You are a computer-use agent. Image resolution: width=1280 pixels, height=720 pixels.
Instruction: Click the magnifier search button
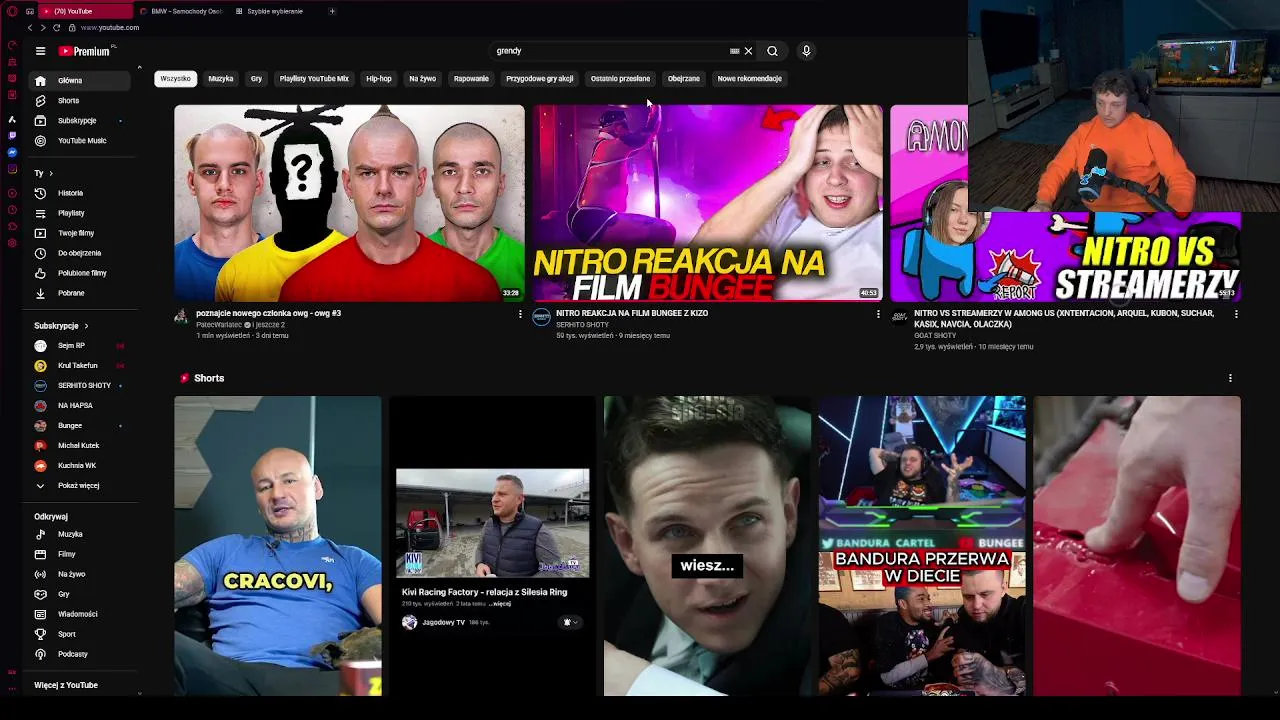(772, 51)
